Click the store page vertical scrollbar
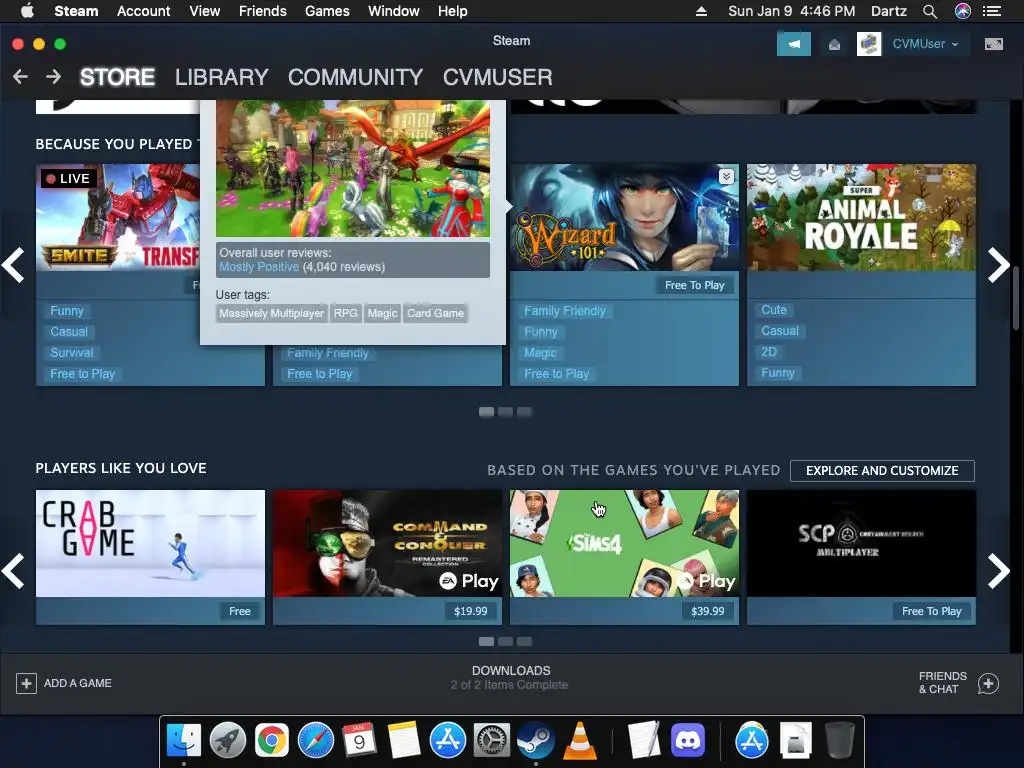 tap(1016, 298)
